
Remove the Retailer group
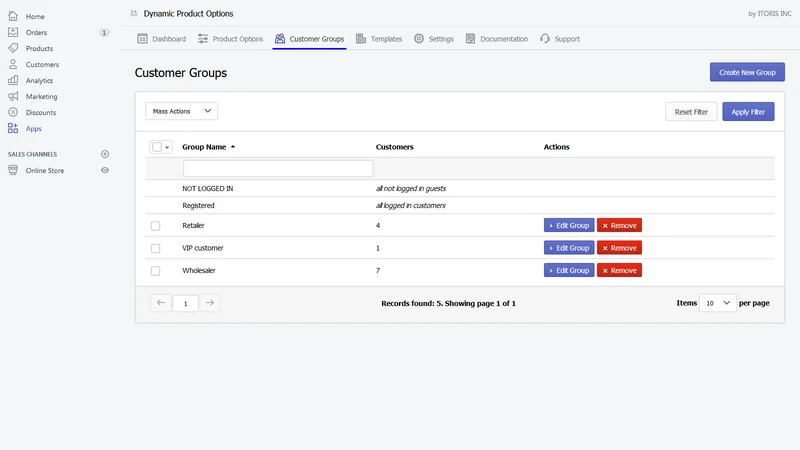tap(619, 226)
